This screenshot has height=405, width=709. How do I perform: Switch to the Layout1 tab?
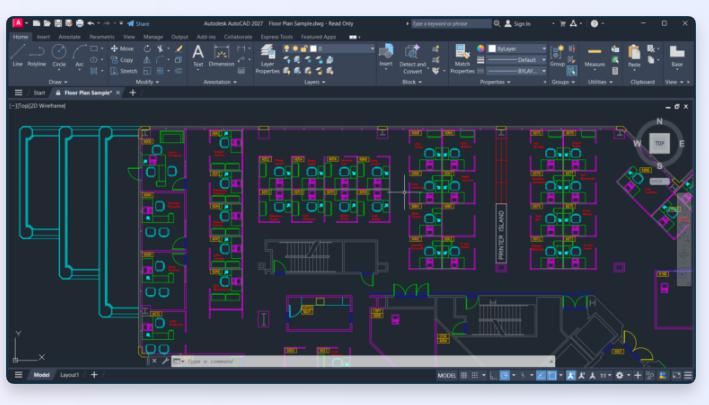point(69,375)
